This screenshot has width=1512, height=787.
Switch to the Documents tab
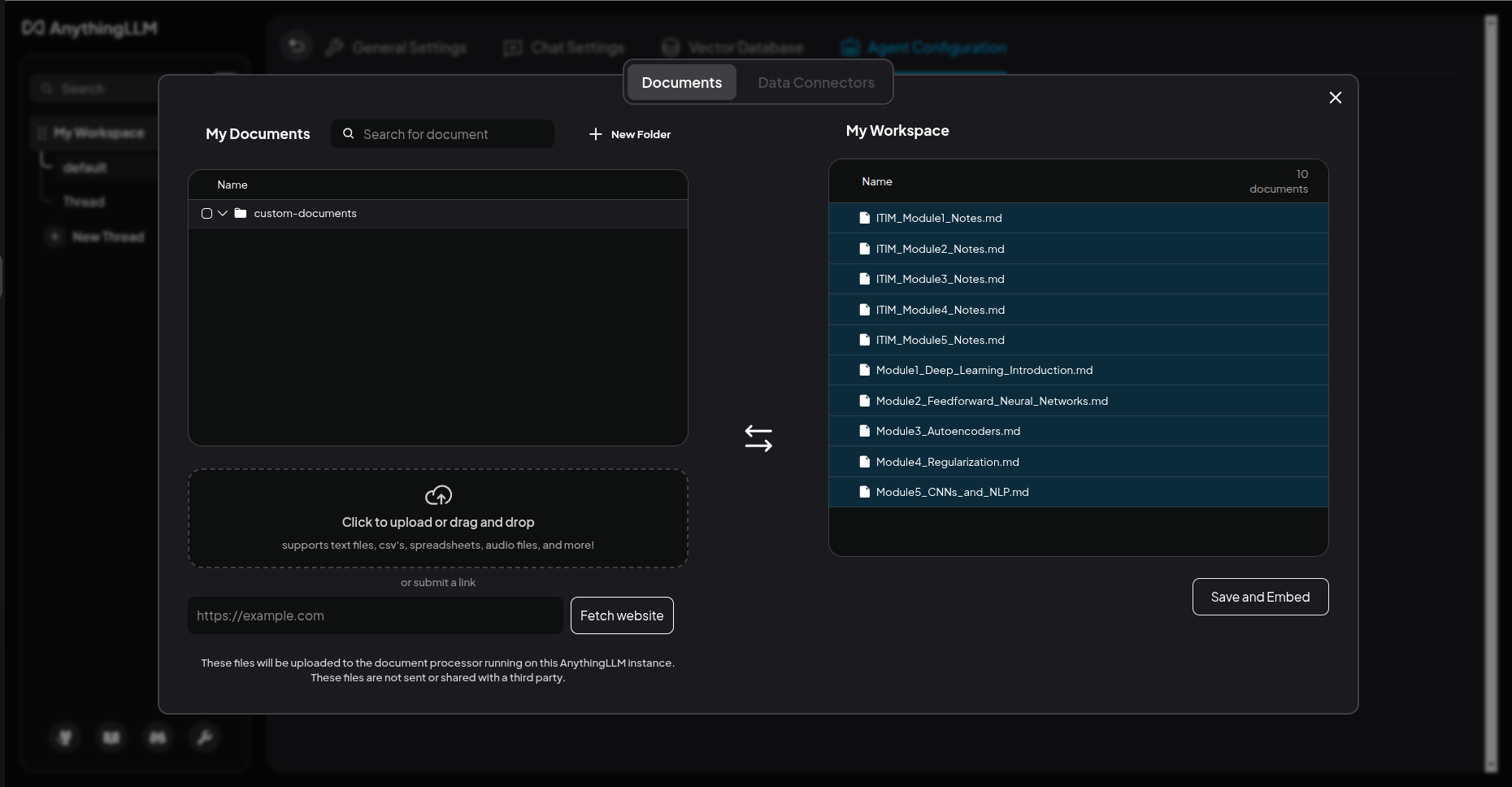[x=681, y=82]
